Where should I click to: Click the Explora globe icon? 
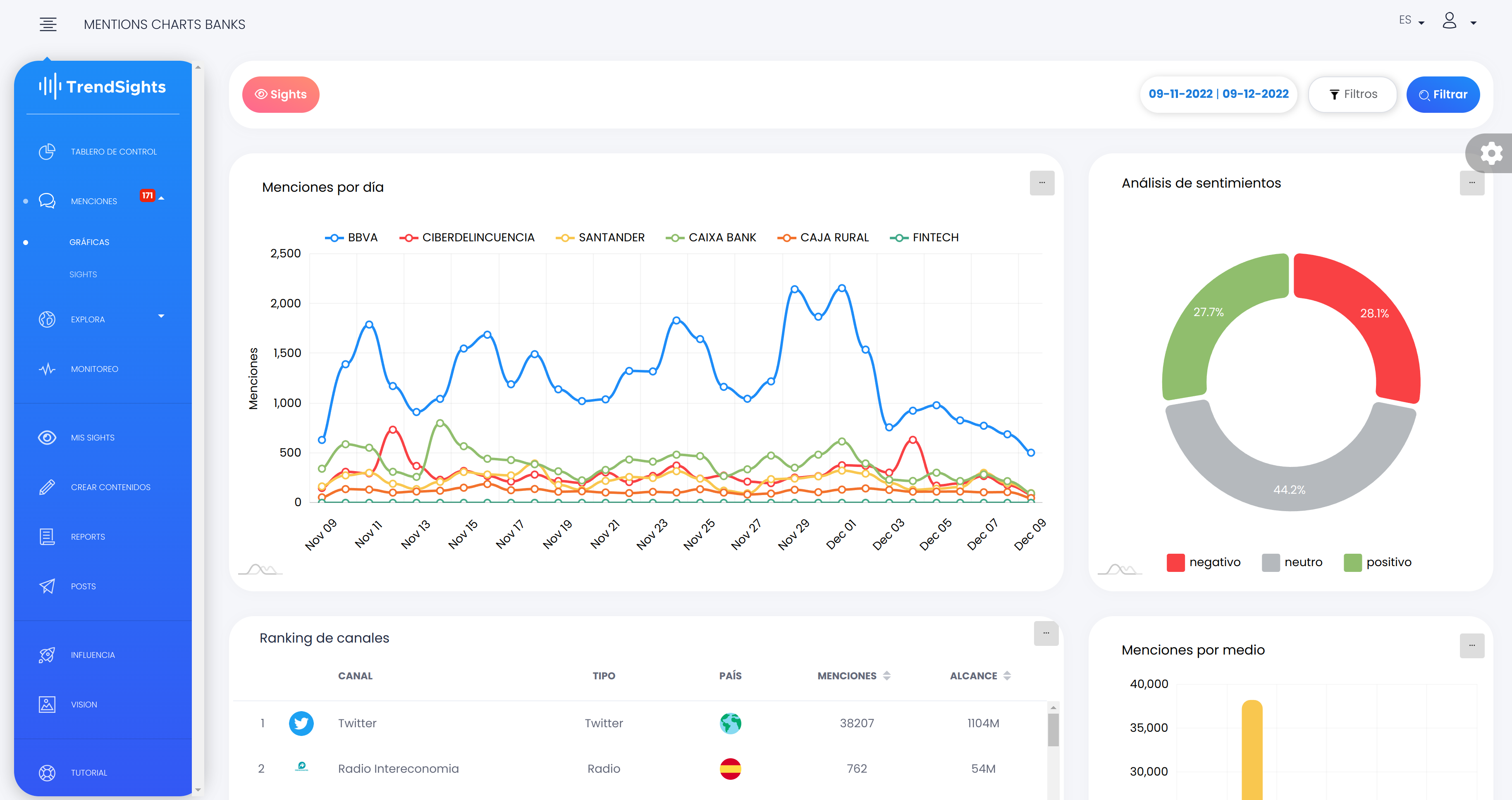[47, 320]
